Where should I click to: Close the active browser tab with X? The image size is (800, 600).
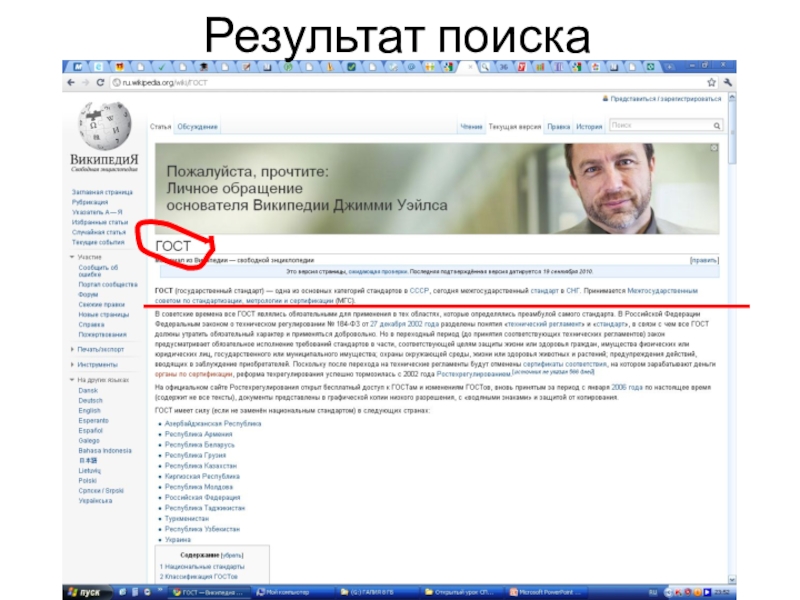470,67
